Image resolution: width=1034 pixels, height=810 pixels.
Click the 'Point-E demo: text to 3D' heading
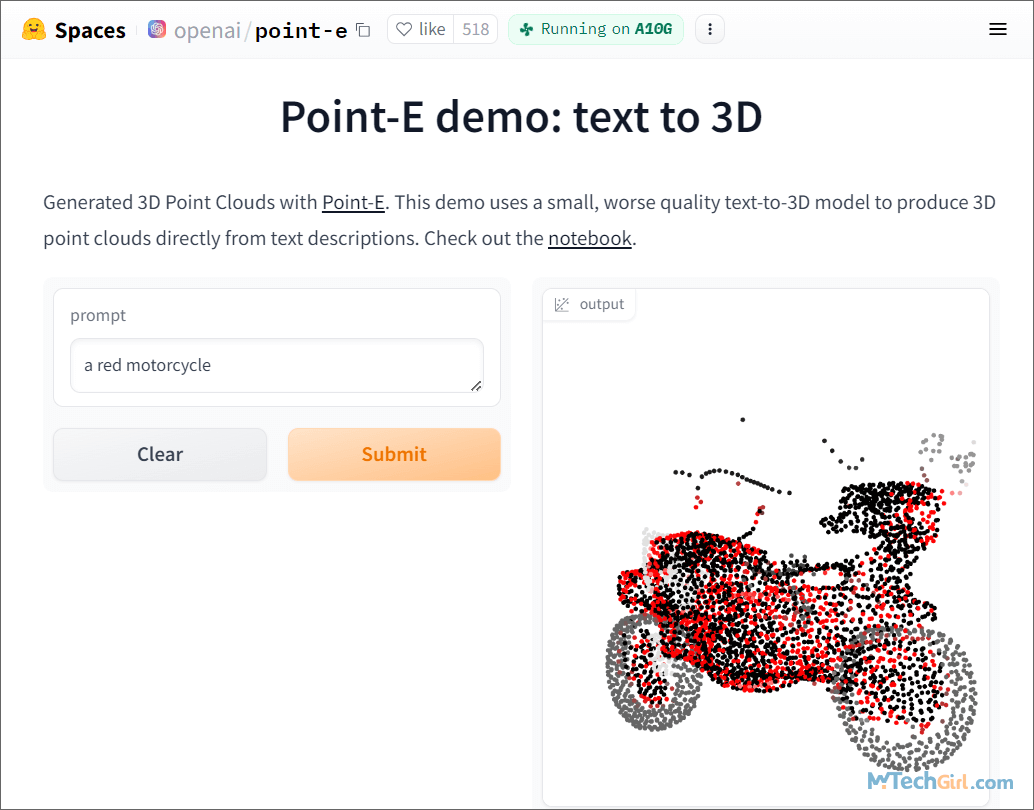(x=521, y=117)
